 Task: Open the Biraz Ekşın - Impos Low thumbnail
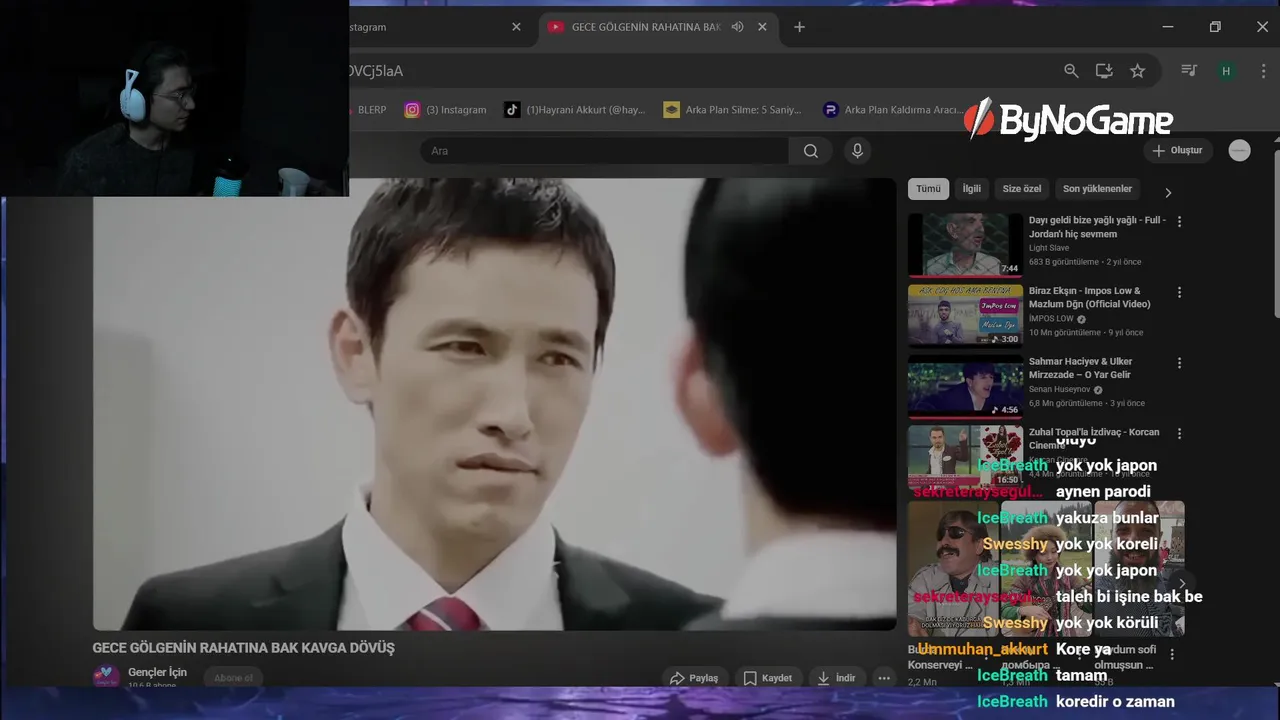pyautogui.click(x=965, y=315)
